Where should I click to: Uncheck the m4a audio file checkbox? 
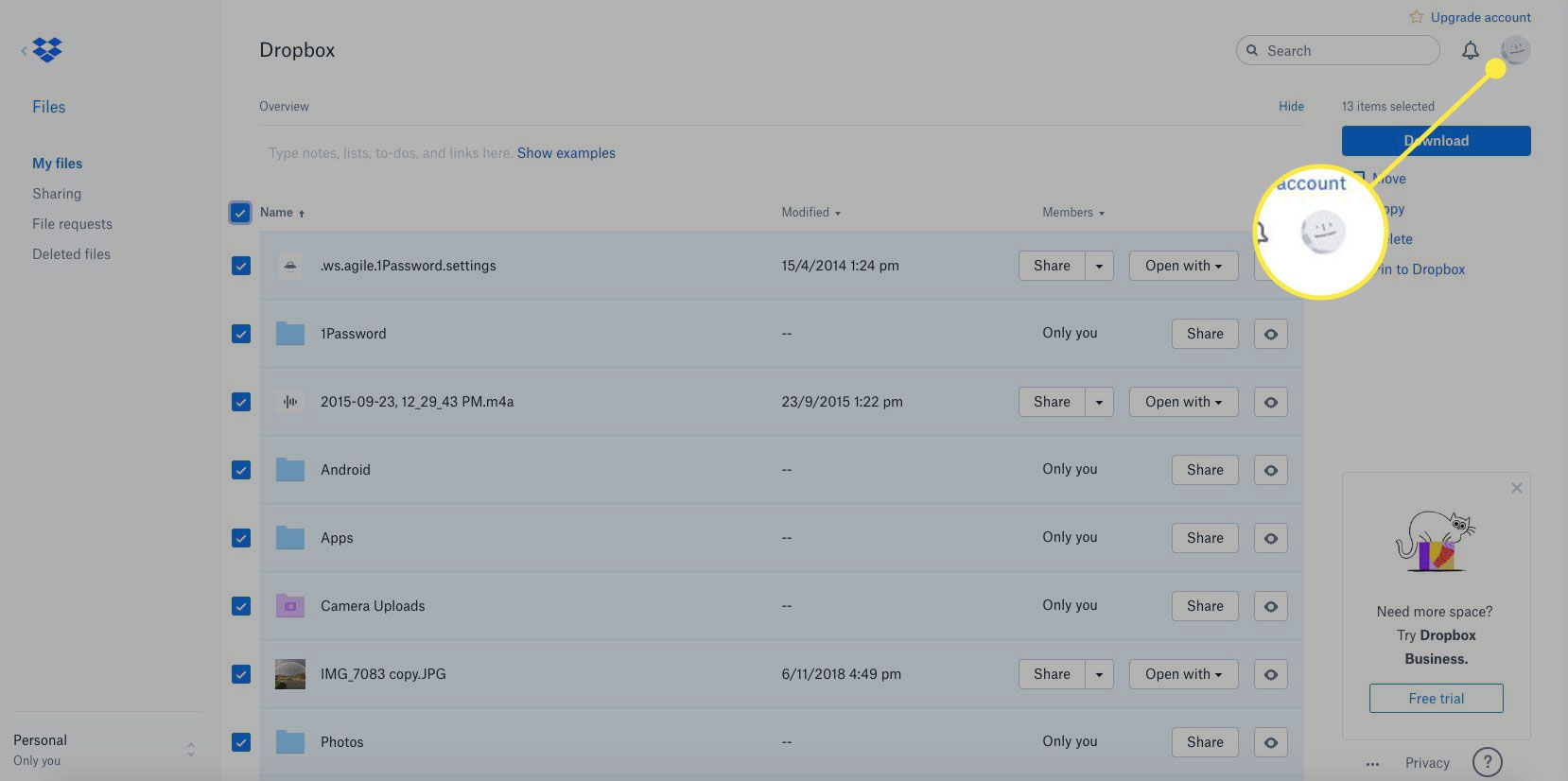coord(241,402)
